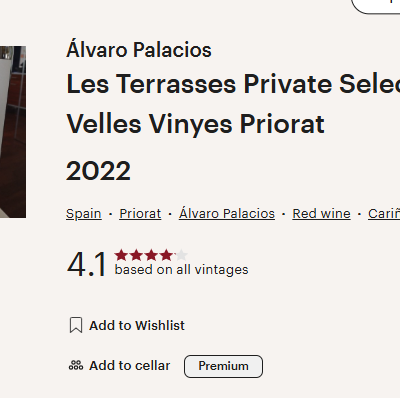Open the Red wine category link
This screenshot has width=400, height=398.
pyautogui.click(x=321, y=214)
